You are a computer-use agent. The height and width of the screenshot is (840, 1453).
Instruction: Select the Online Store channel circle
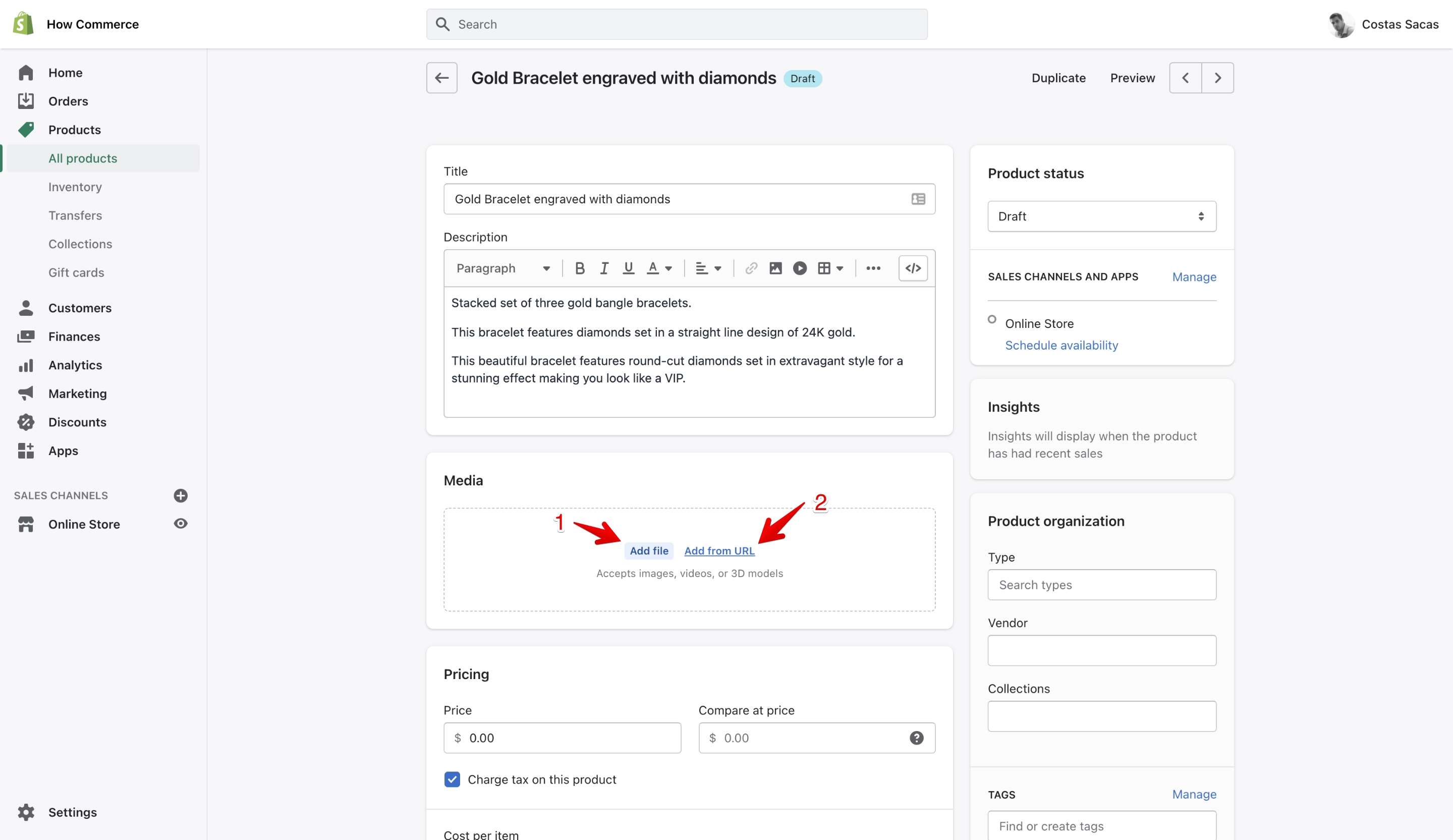coord(992,319)
